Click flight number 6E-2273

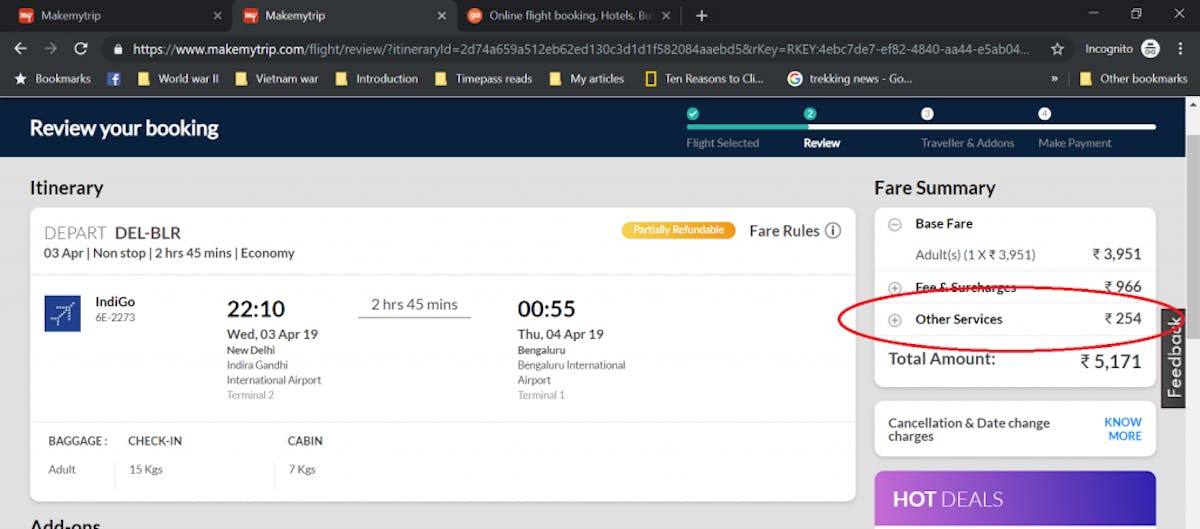(x=115, y=318)
